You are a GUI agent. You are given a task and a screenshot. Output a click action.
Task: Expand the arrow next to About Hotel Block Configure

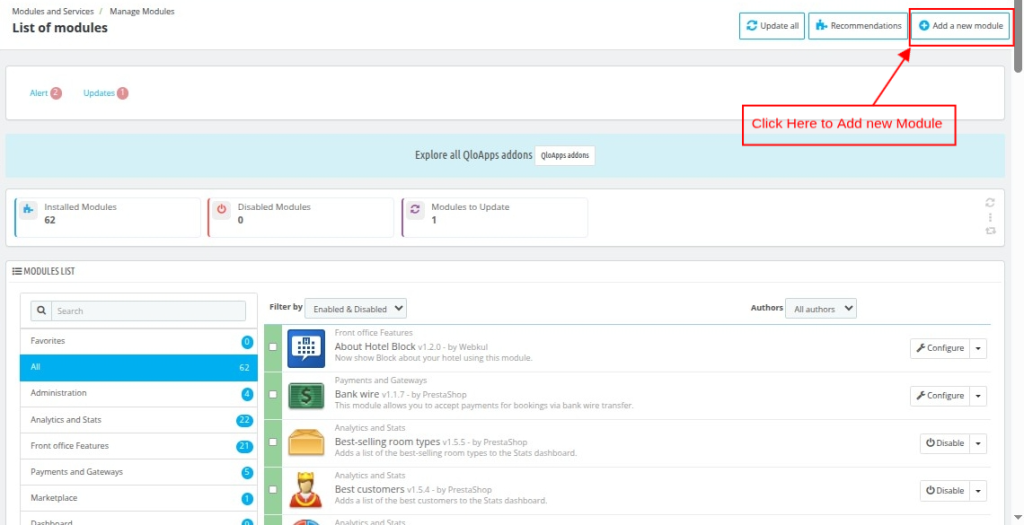click(979, 348)
